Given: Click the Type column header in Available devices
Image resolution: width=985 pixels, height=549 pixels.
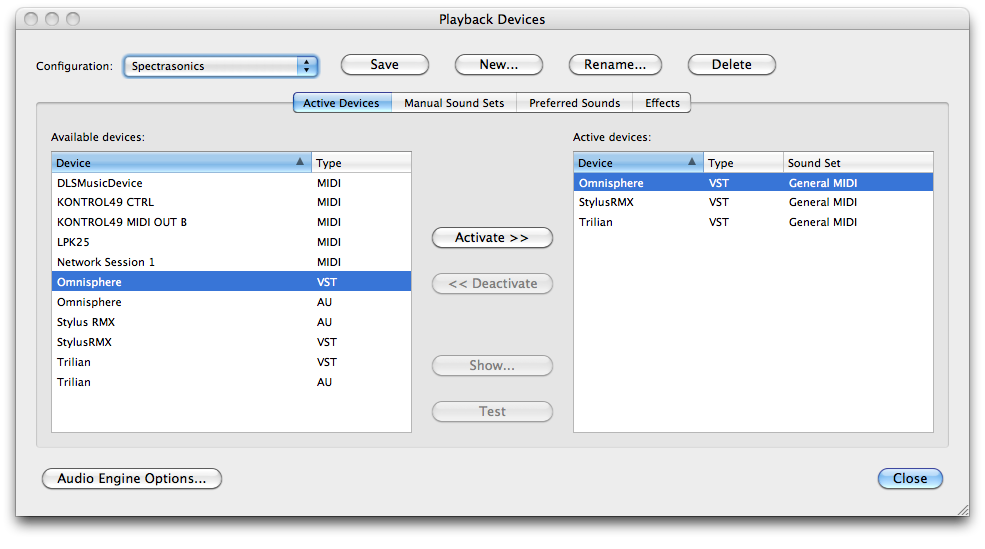Looking at the screenshot, I should tap(361, 163).
